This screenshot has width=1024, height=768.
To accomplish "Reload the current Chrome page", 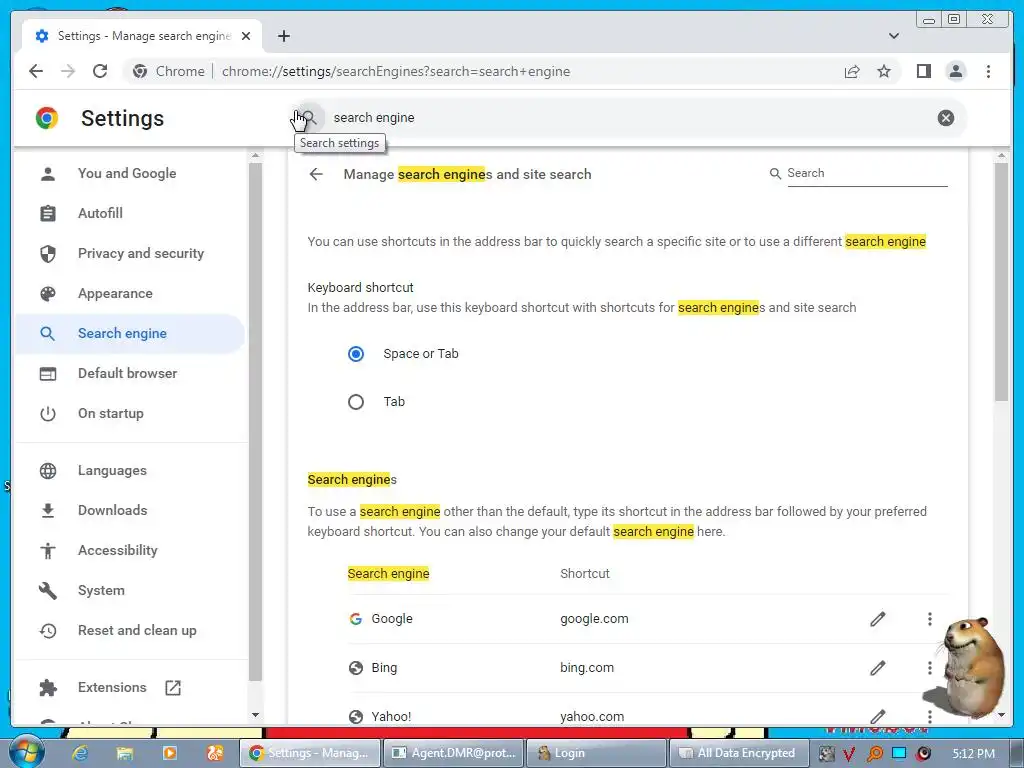I will tap(100, 71).
